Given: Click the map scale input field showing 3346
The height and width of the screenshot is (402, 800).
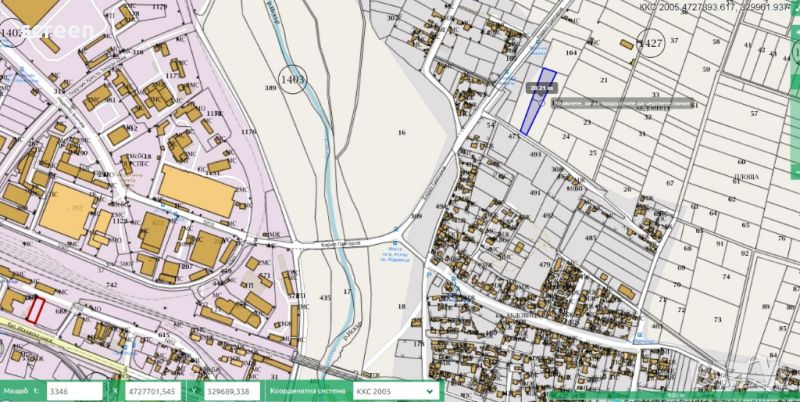Looking at the screenshot, I should coord(74,391).
